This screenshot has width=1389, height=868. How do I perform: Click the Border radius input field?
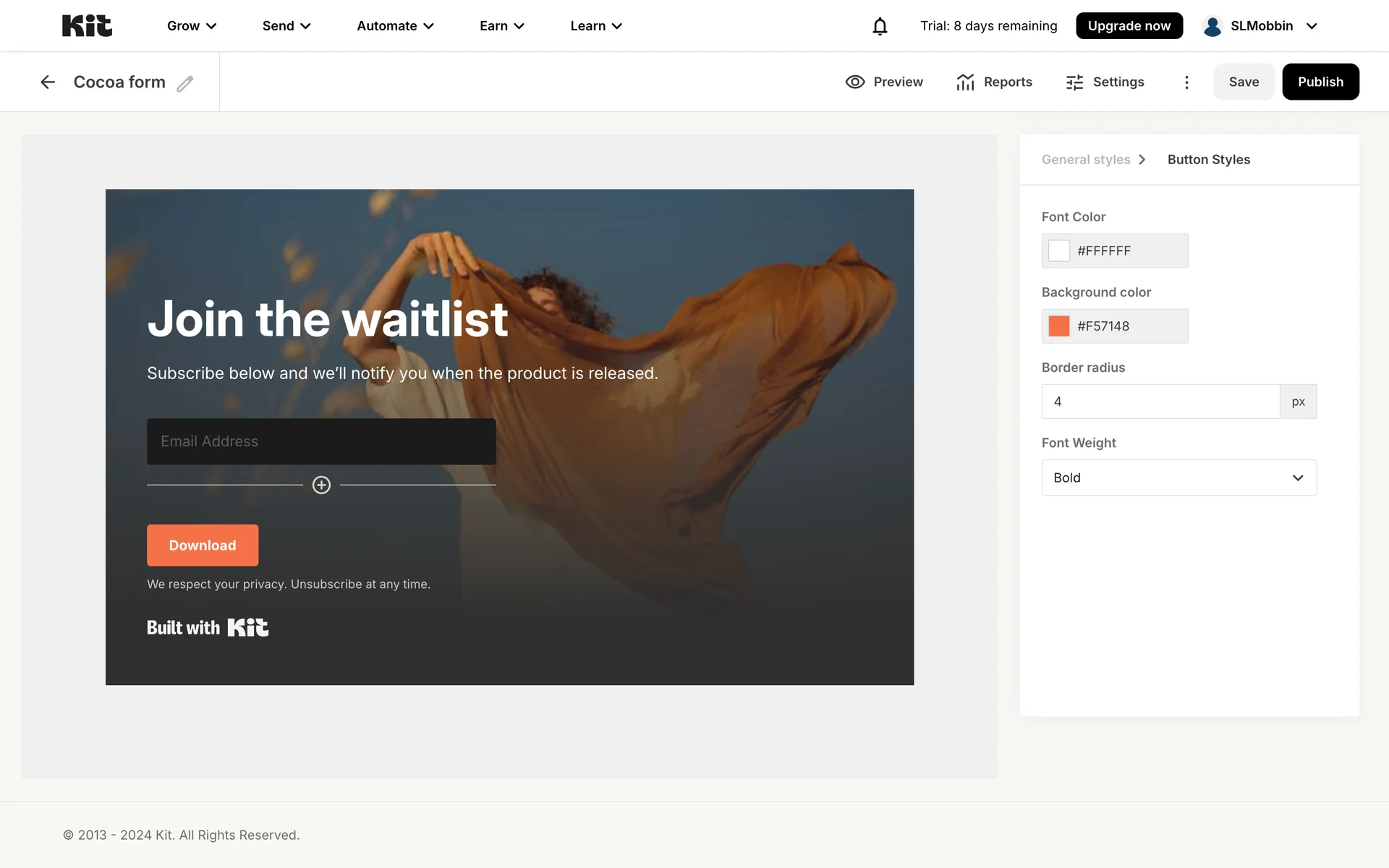(1160, 401)
